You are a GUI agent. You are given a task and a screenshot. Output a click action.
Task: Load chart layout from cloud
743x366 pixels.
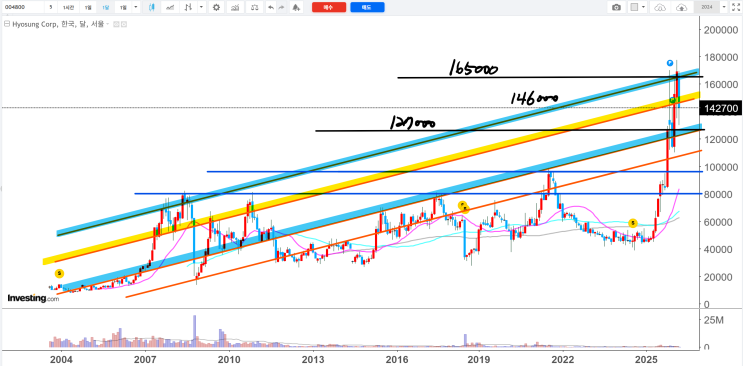pyautogui.click(x=660, y=7)
